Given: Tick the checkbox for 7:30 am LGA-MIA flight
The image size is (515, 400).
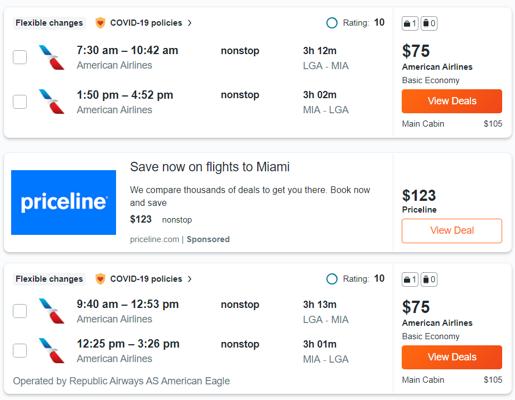Looking at the screenshot, I should point(20,57).
